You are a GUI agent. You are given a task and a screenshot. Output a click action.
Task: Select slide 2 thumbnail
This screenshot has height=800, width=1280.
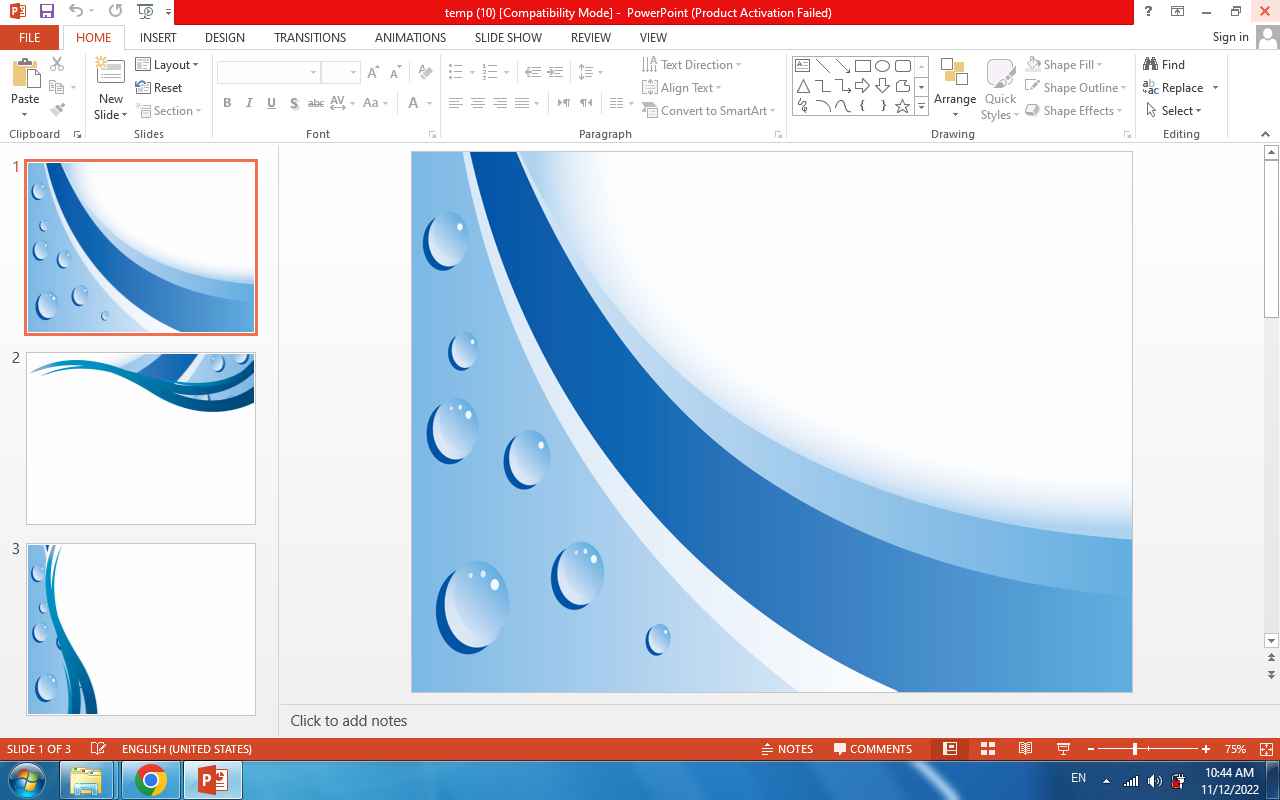point(141,438)
